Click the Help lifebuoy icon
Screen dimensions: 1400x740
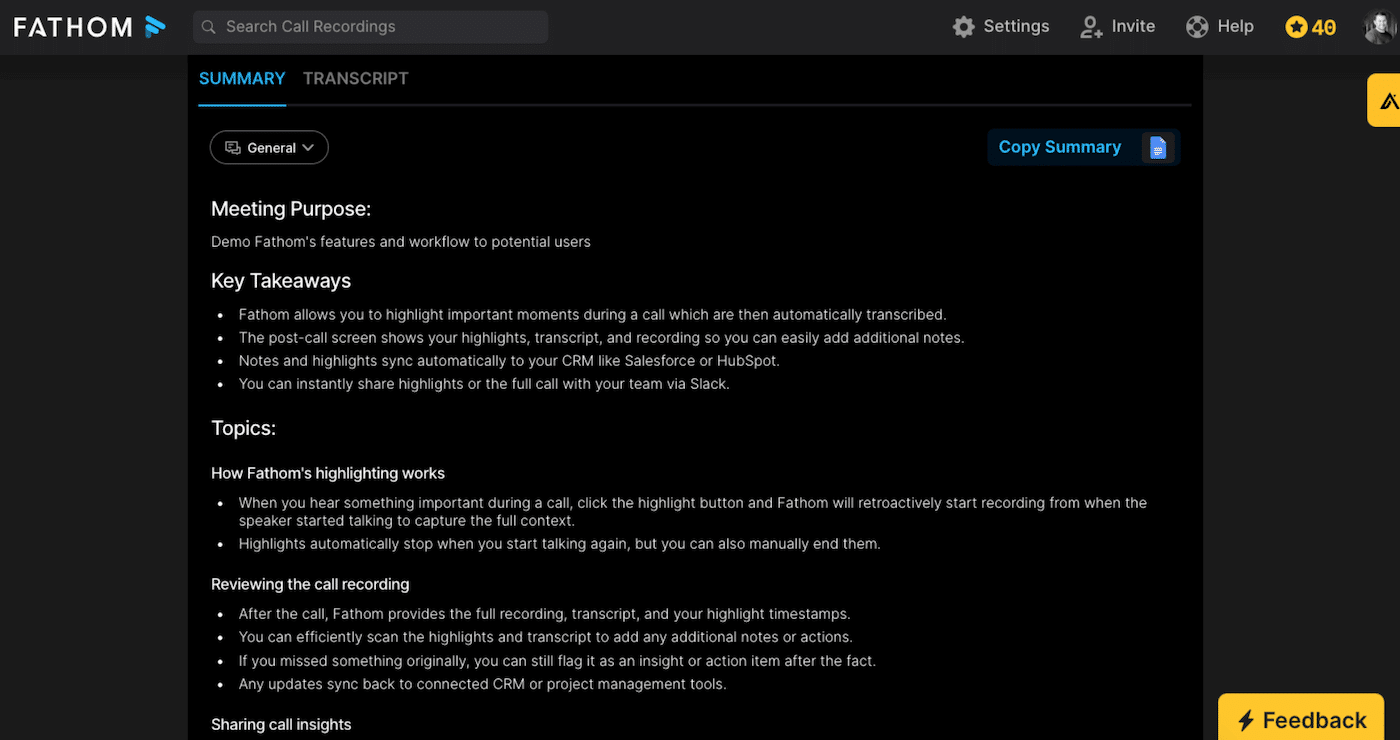(1197, 27)
